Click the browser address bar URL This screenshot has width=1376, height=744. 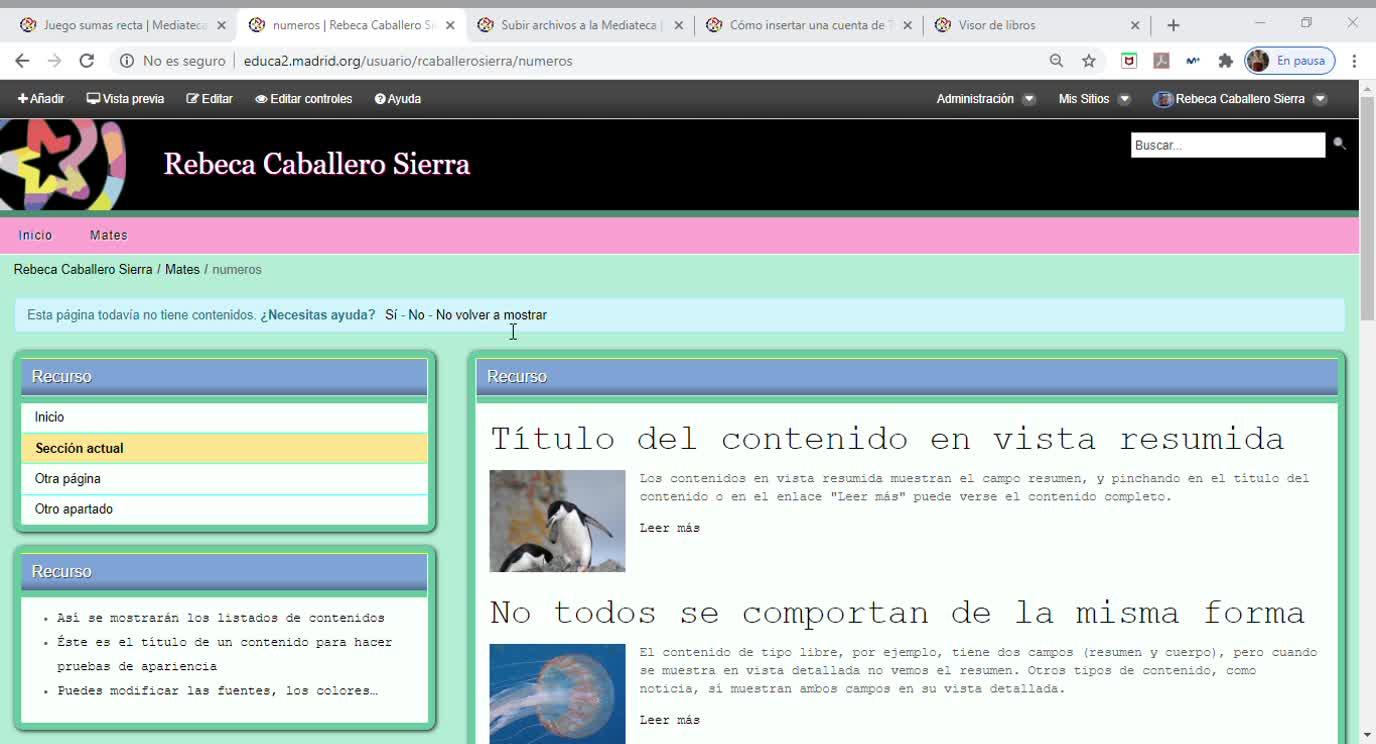coord(408,61)
